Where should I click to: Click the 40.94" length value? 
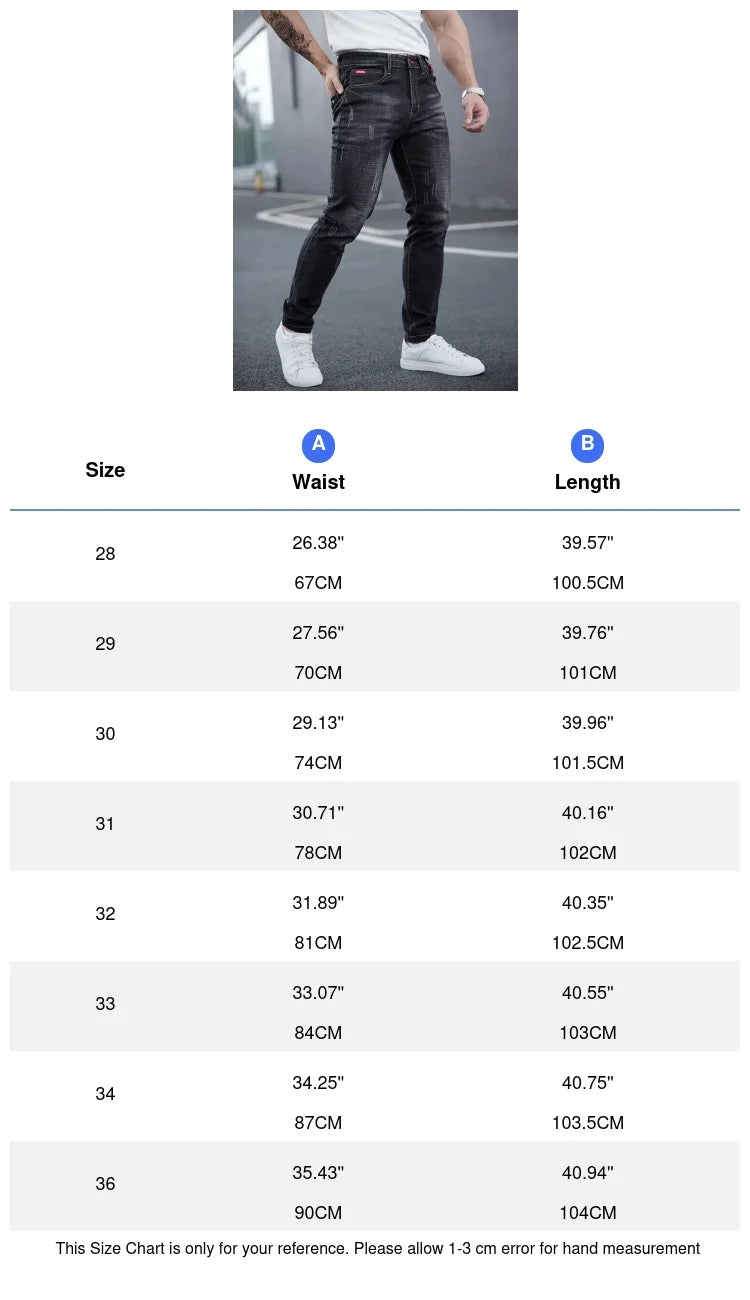pos(587,1173)
